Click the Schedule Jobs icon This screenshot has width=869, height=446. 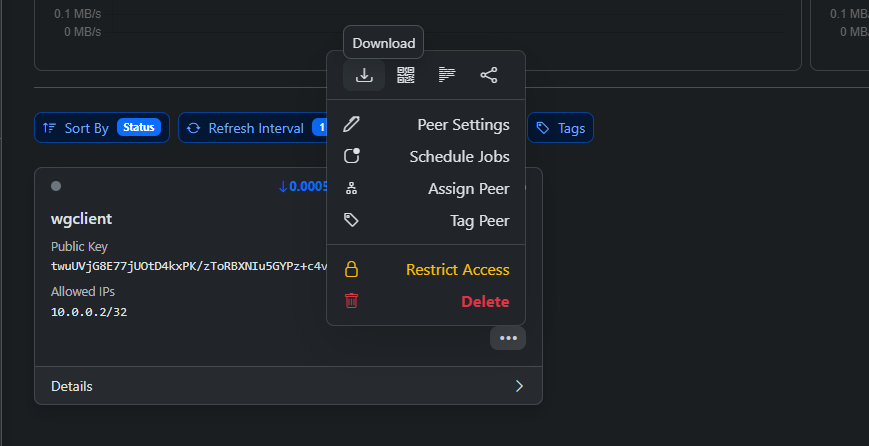coord(352,156)
